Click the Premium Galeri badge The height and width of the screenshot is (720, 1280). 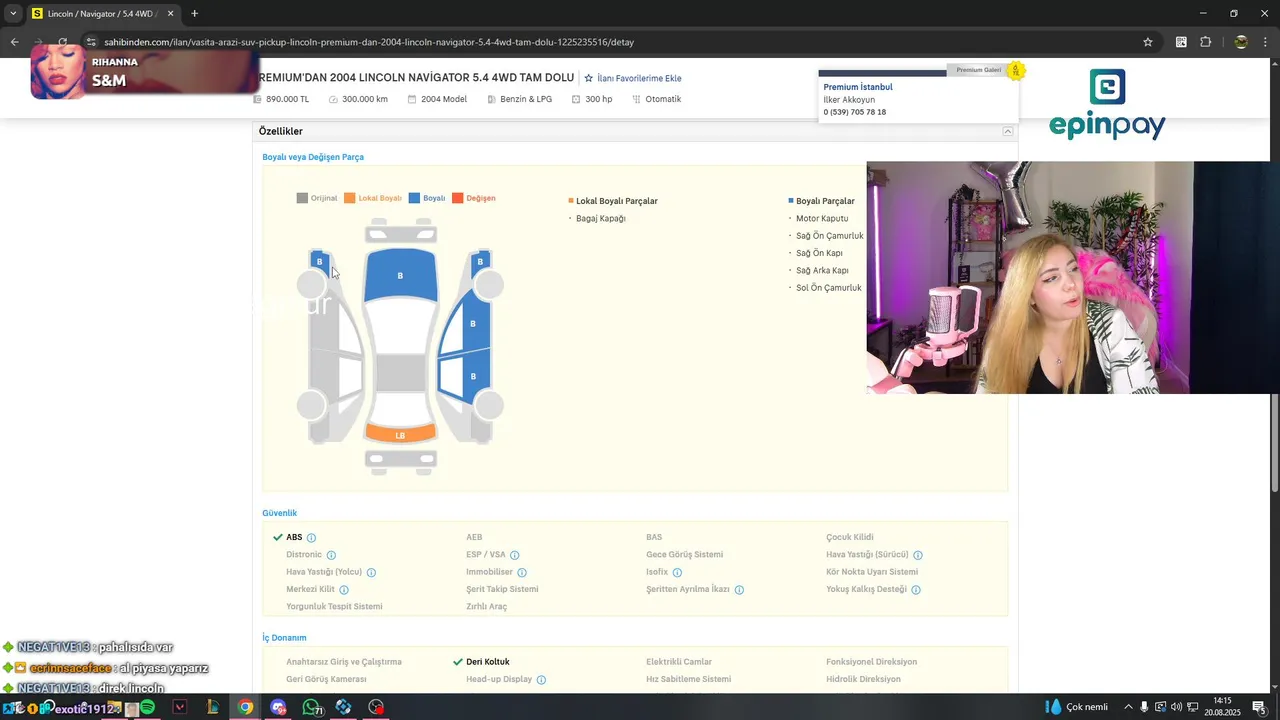pyautogui.click(x=979, y=70)
